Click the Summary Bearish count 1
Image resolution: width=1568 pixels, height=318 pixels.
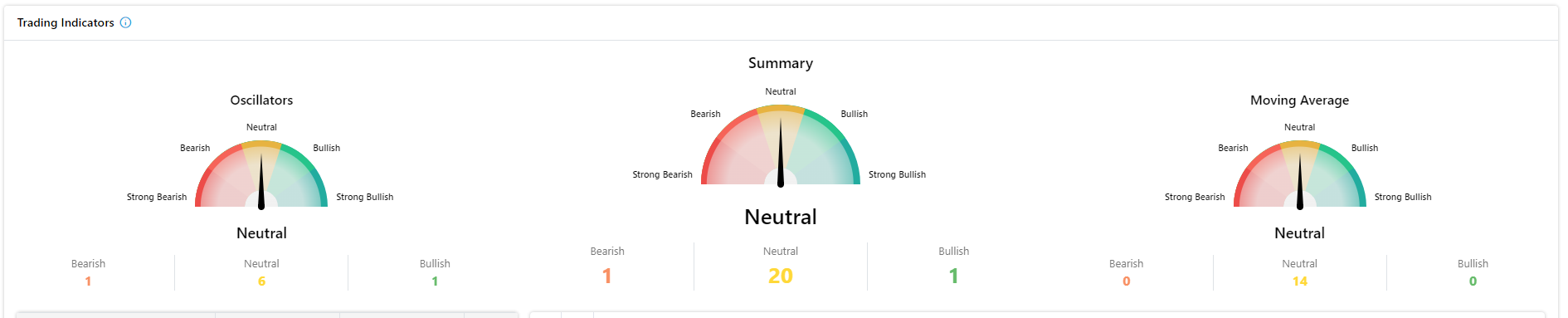[x=607, y=276]
